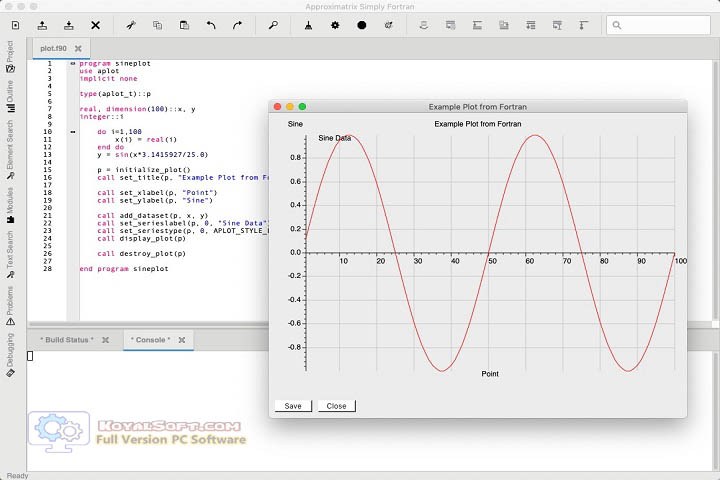Click the second grayed debug toolbar icon
Screen dimensions: 720x480
click(x=450, y=25)
